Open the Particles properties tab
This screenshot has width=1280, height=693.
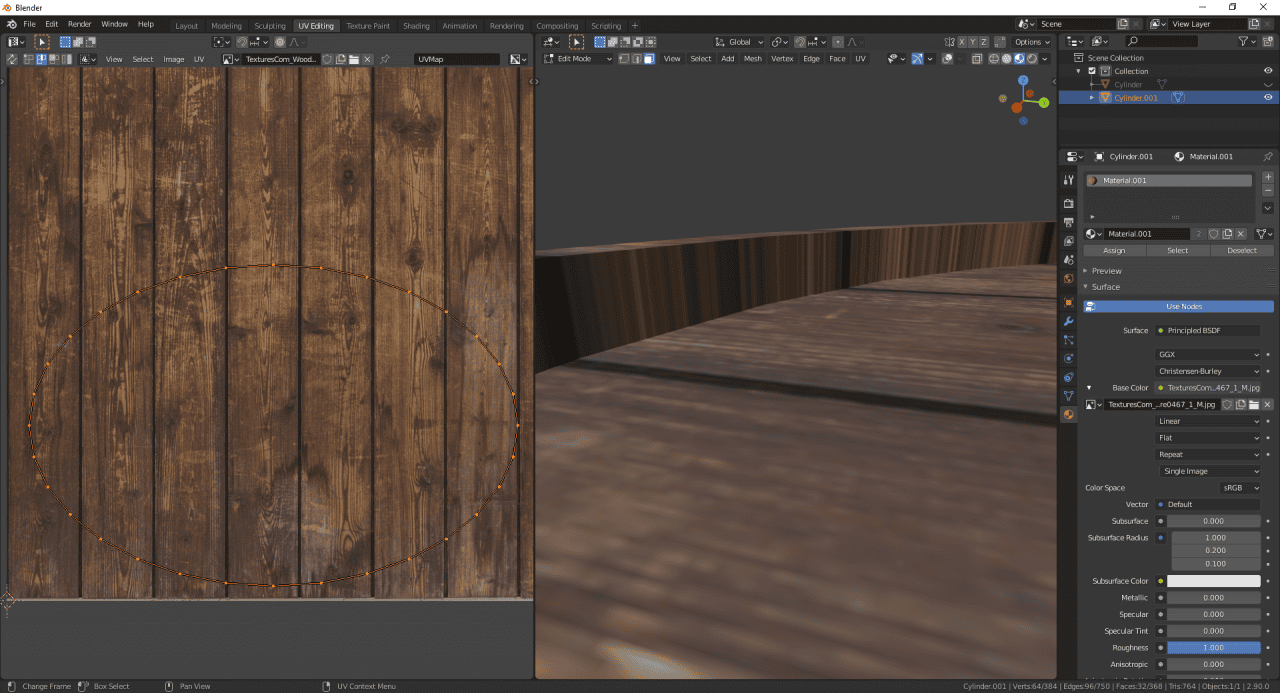coord(1068,340)
